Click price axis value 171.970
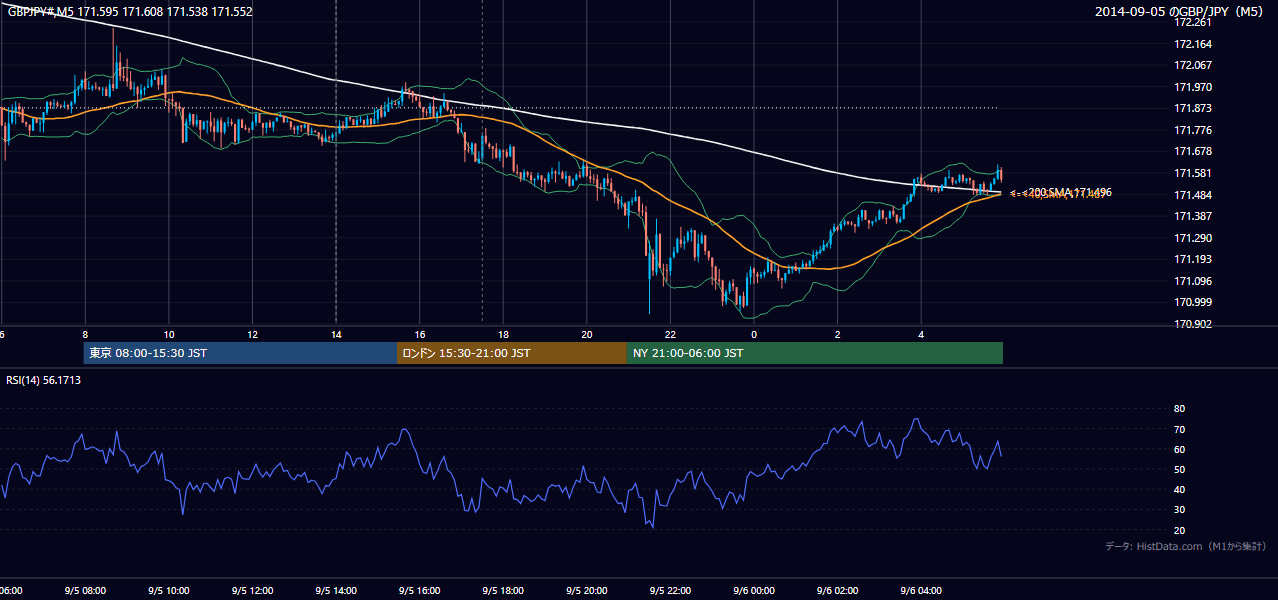Viewport: 1278px width, 600px height. (1193, 87)
